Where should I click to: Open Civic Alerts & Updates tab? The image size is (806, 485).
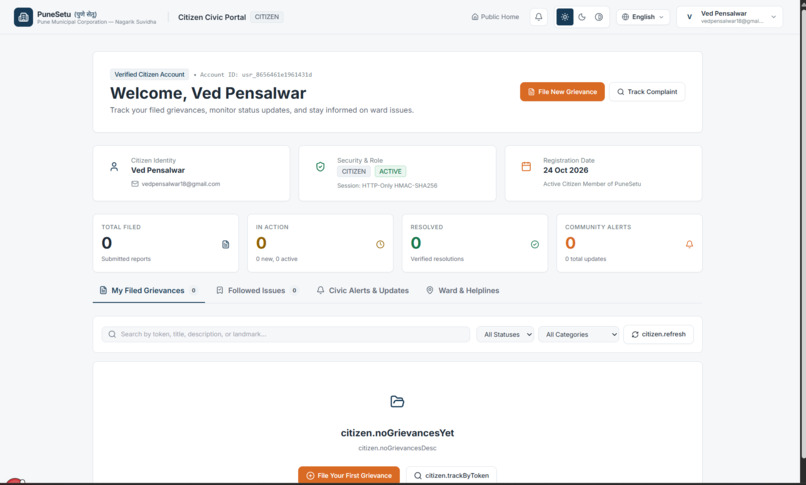363,291
